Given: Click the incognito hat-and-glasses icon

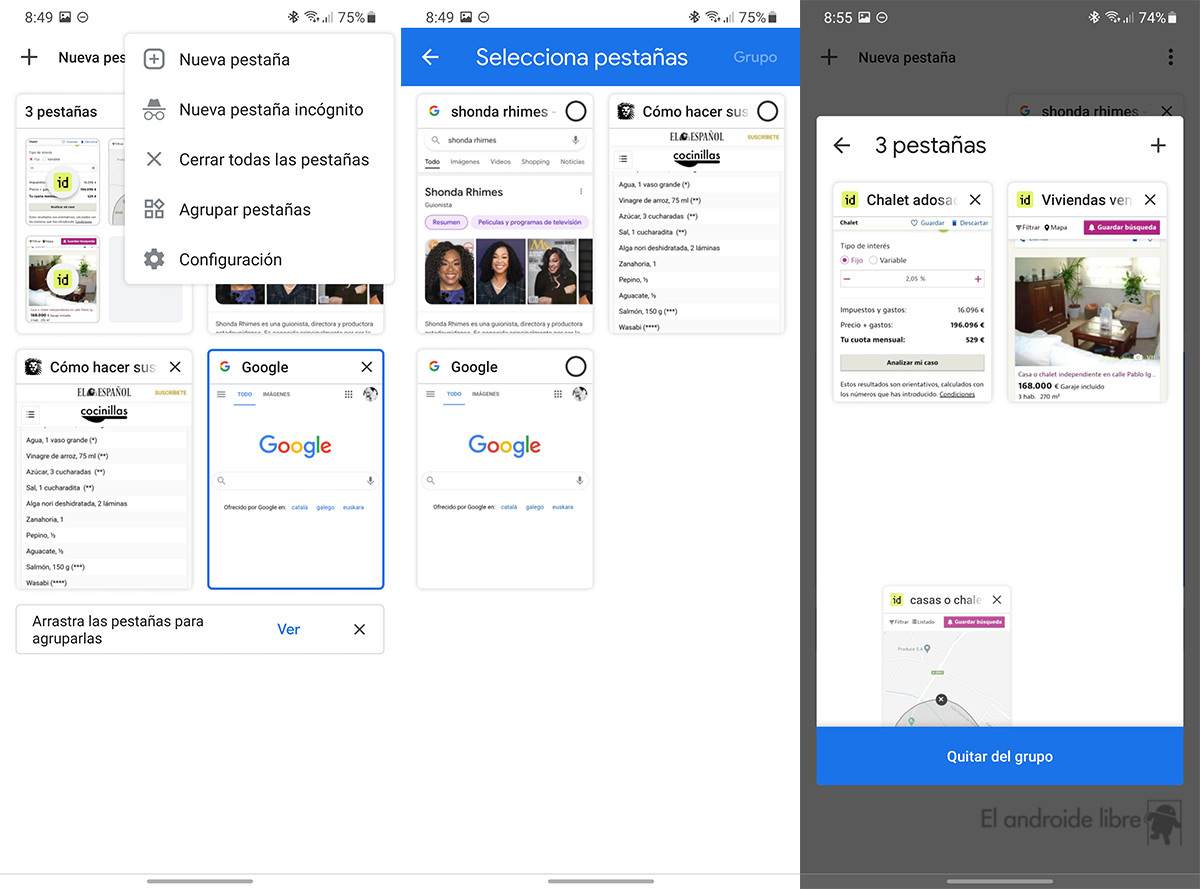Looking at the screenshot, I should pyautogui.click(x=154, y=110).
